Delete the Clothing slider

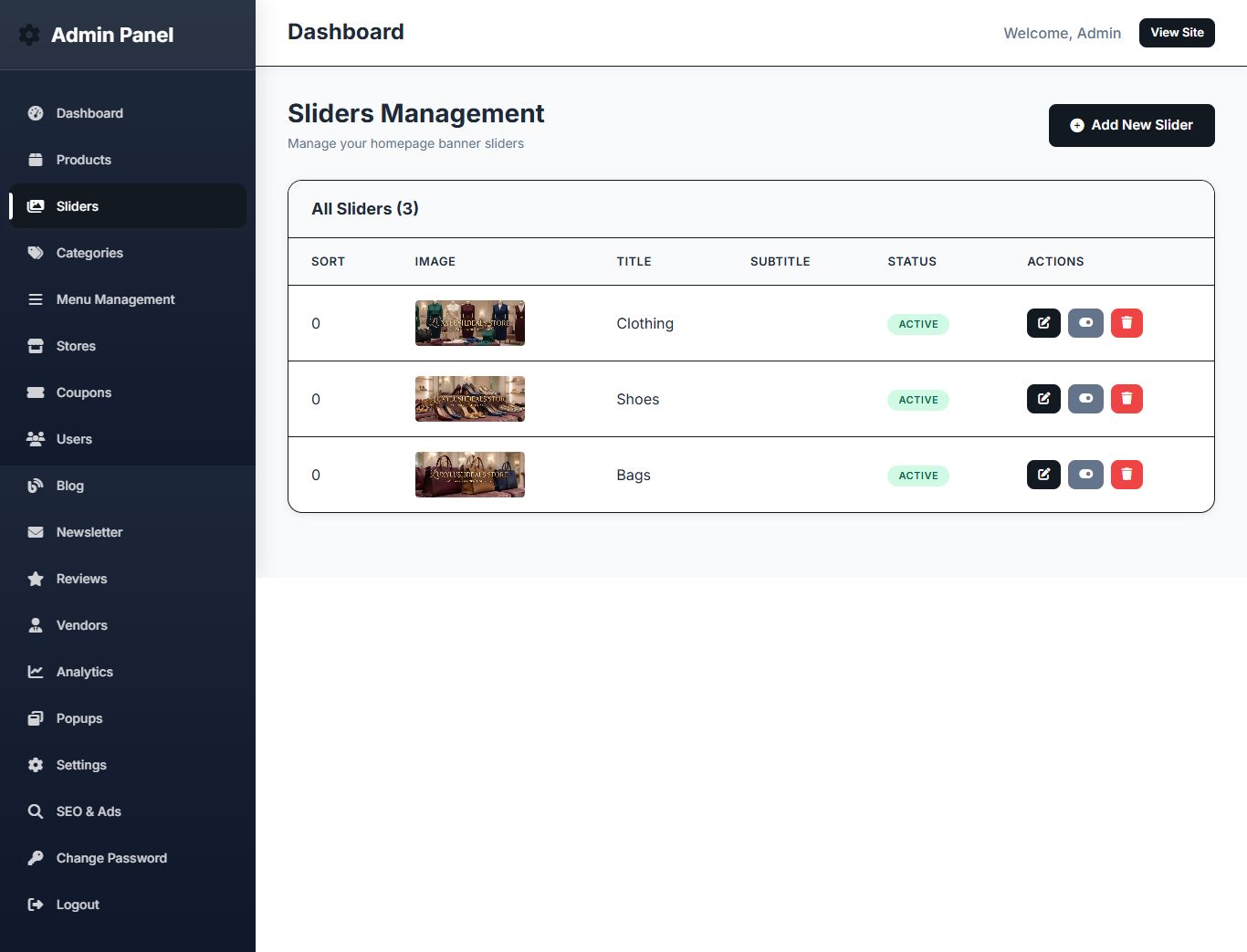(x=1126, y=323)
